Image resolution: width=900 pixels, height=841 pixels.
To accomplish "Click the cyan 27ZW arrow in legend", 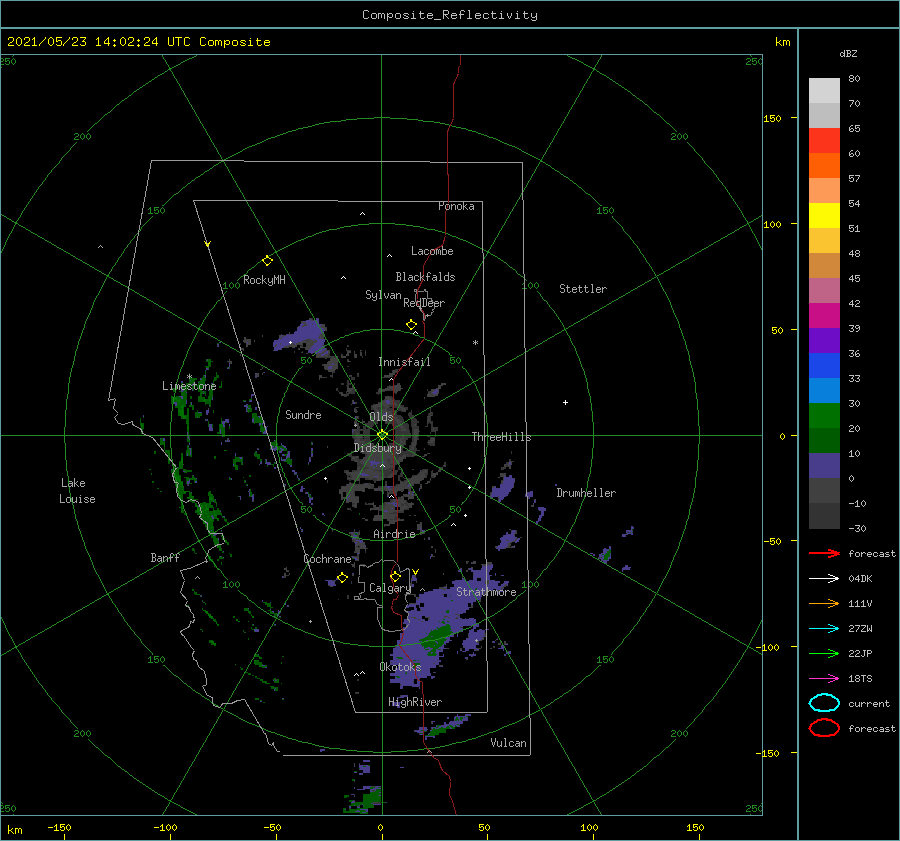I will pyautogui.click(x=824, y=629).
